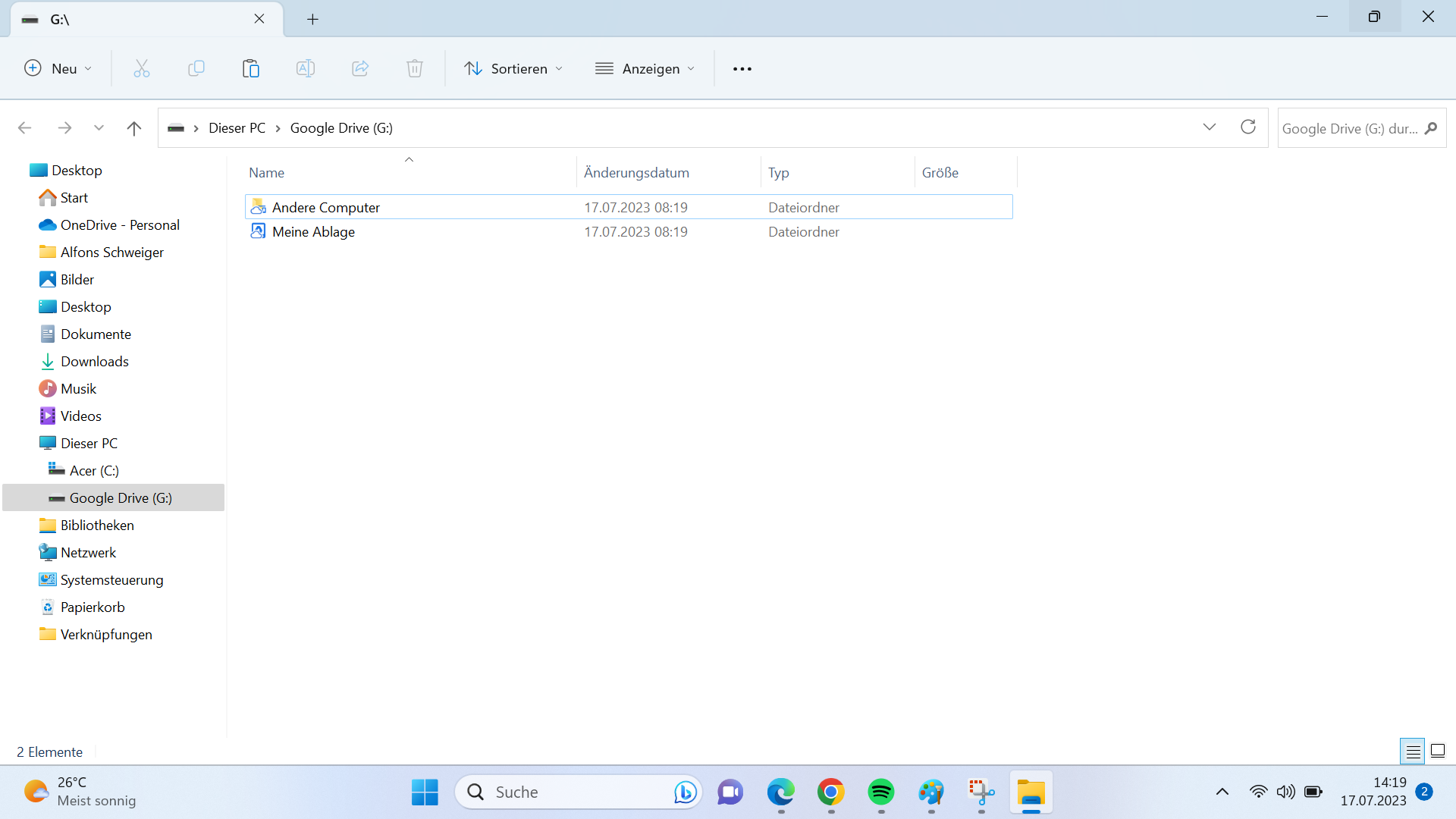Expand the address bar history dropdown
The height and width of the screenshot is (819, 1456).
pyautogui.click(x=1210, y=127)
